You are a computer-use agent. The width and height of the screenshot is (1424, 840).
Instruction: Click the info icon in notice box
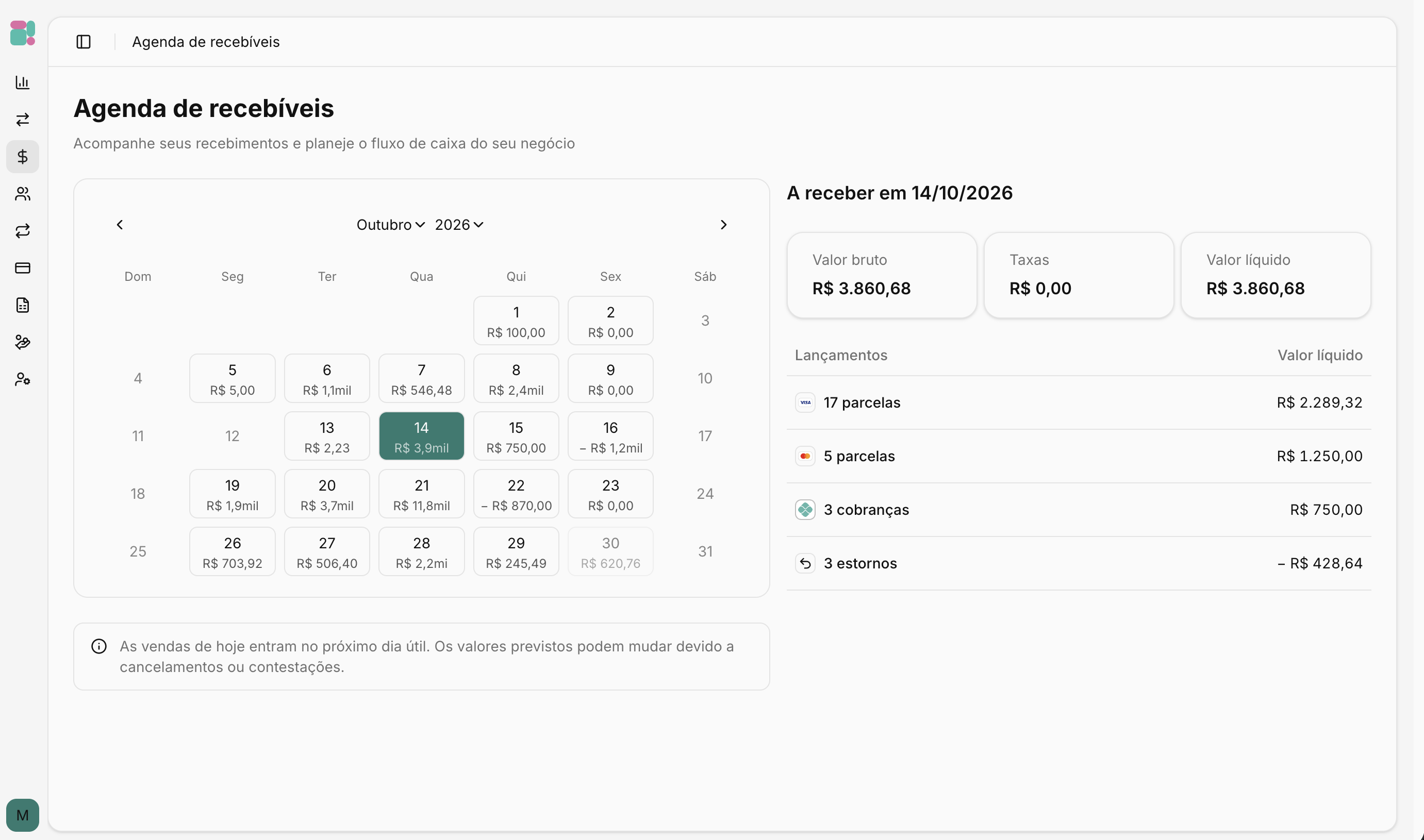(99, 646)
